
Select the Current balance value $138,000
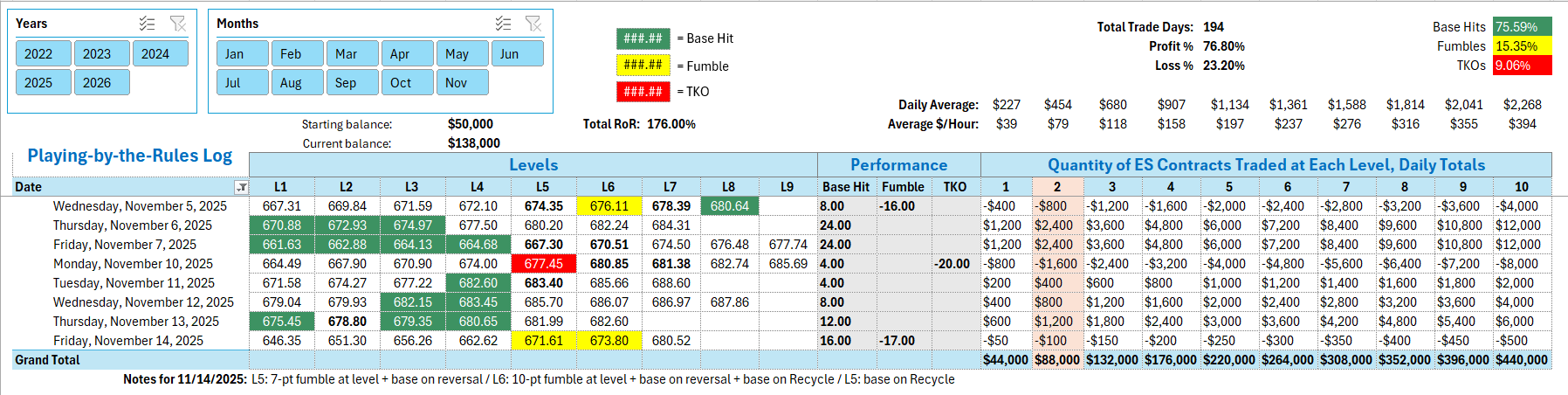(x=473, y=143)
